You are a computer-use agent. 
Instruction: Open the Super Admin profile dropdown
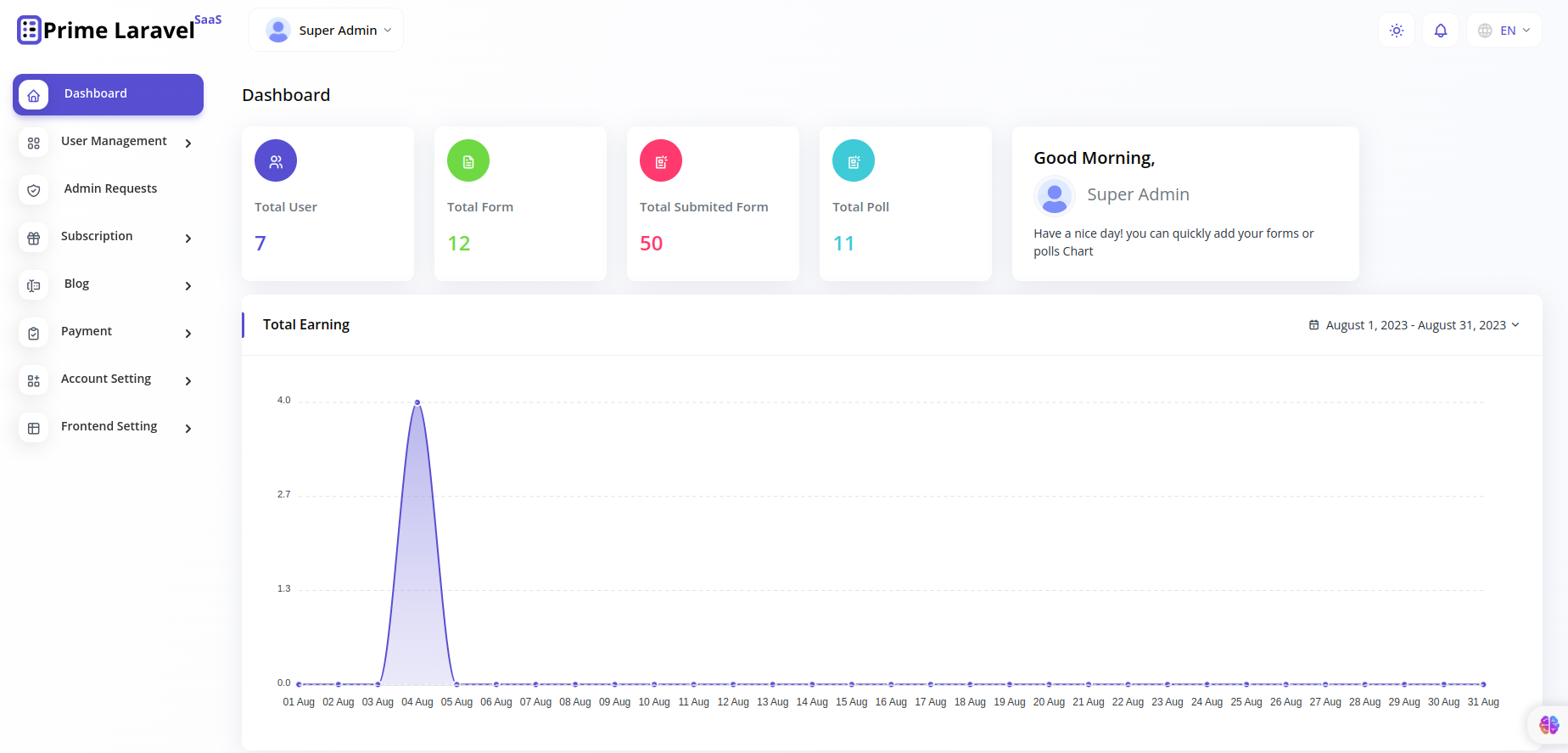(x=327, y=31)
